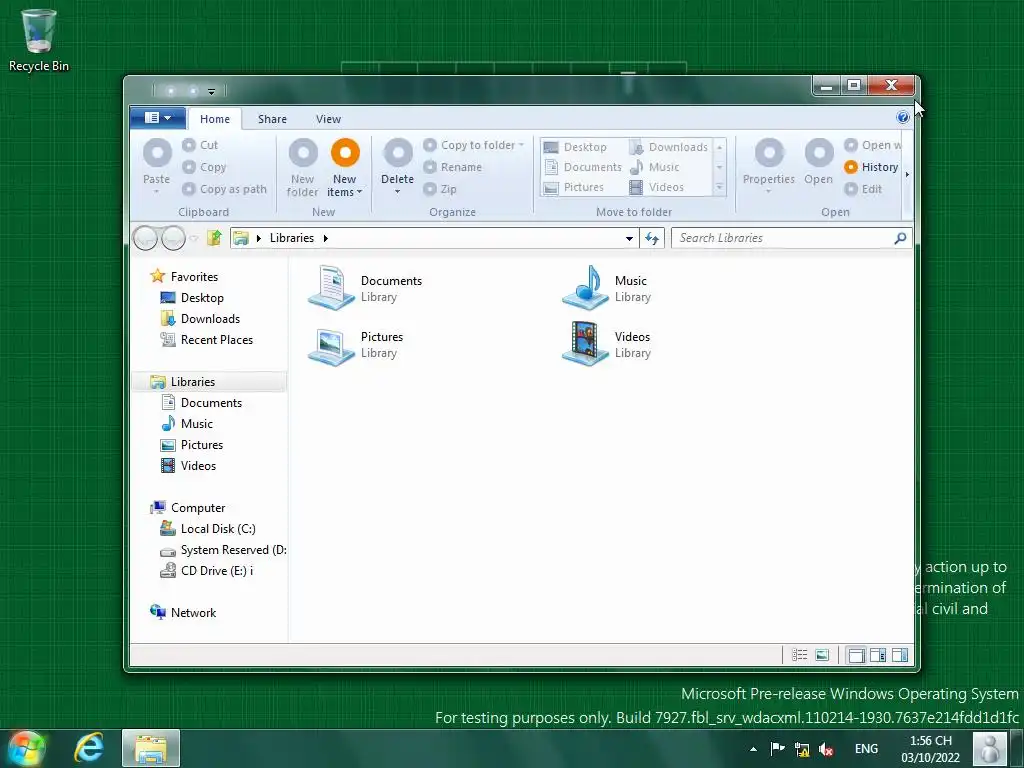Open the Copy to folder dropdown
1024x768 pixels.
tap(473, 145)
